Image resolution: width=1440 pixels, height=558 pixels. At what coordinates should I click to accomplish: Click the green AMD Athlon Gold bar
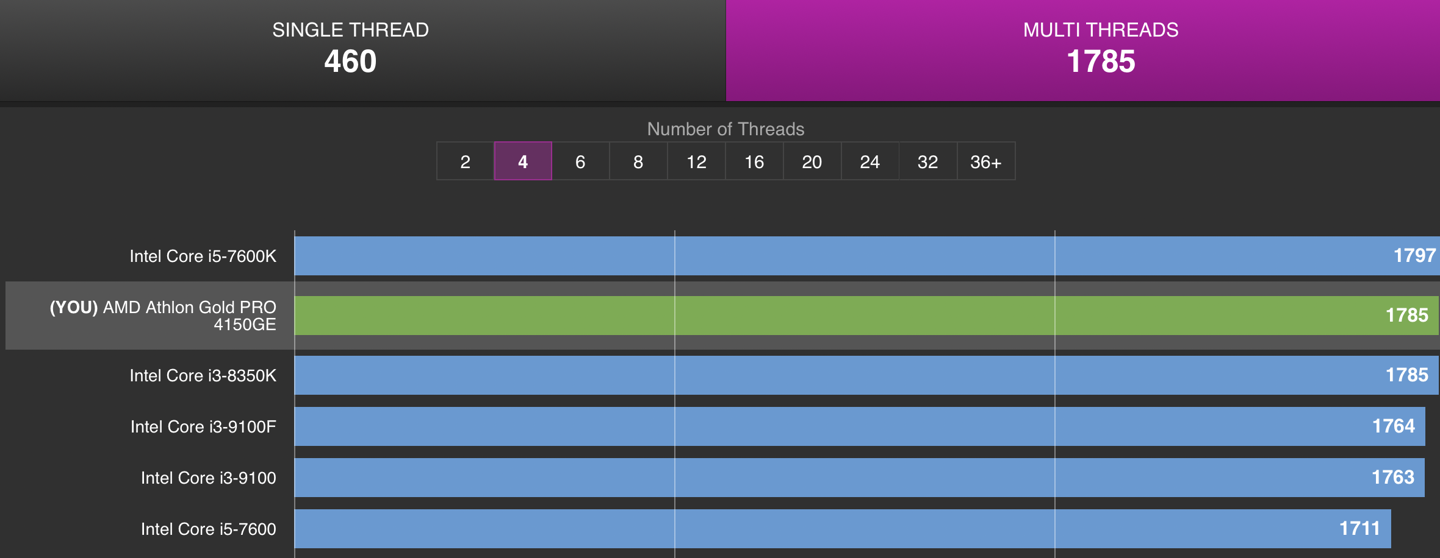866,315
